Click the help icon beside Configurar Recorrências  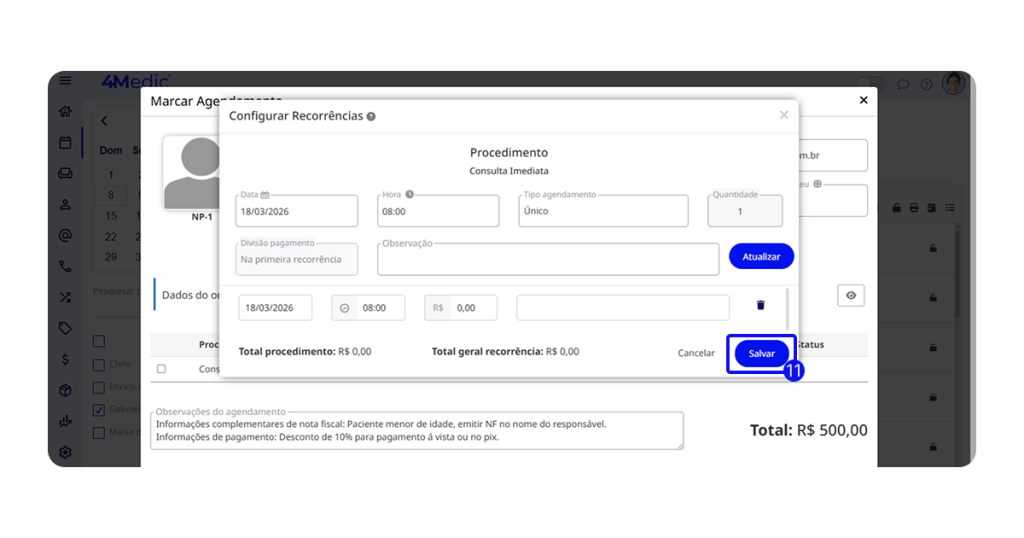pyautogui.click(x=371, y=116)
